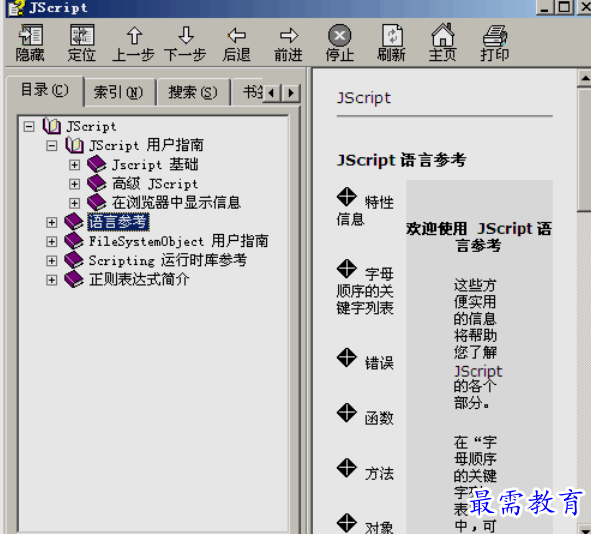Click the purple book icon of 高级 JScript
Screen dimensions: 591x534
(97, 184)
